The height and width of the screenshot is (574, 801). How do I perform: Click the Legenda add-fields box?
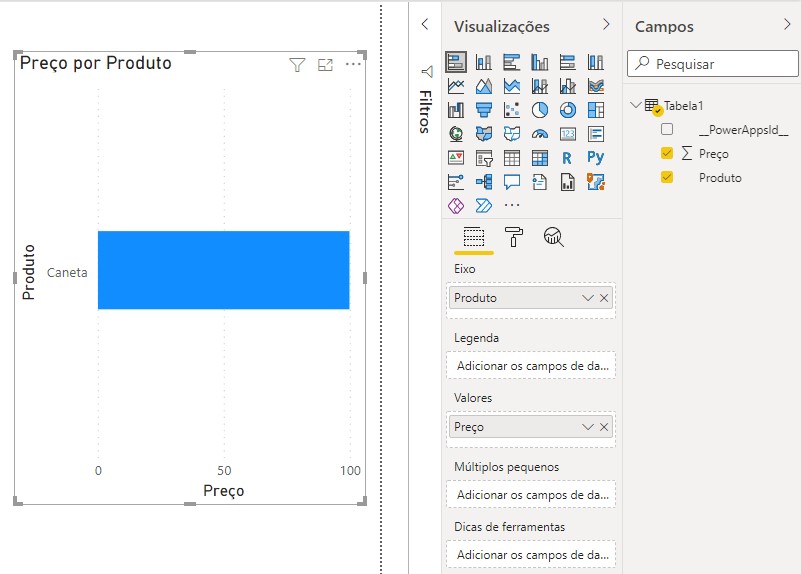[531, 366]
